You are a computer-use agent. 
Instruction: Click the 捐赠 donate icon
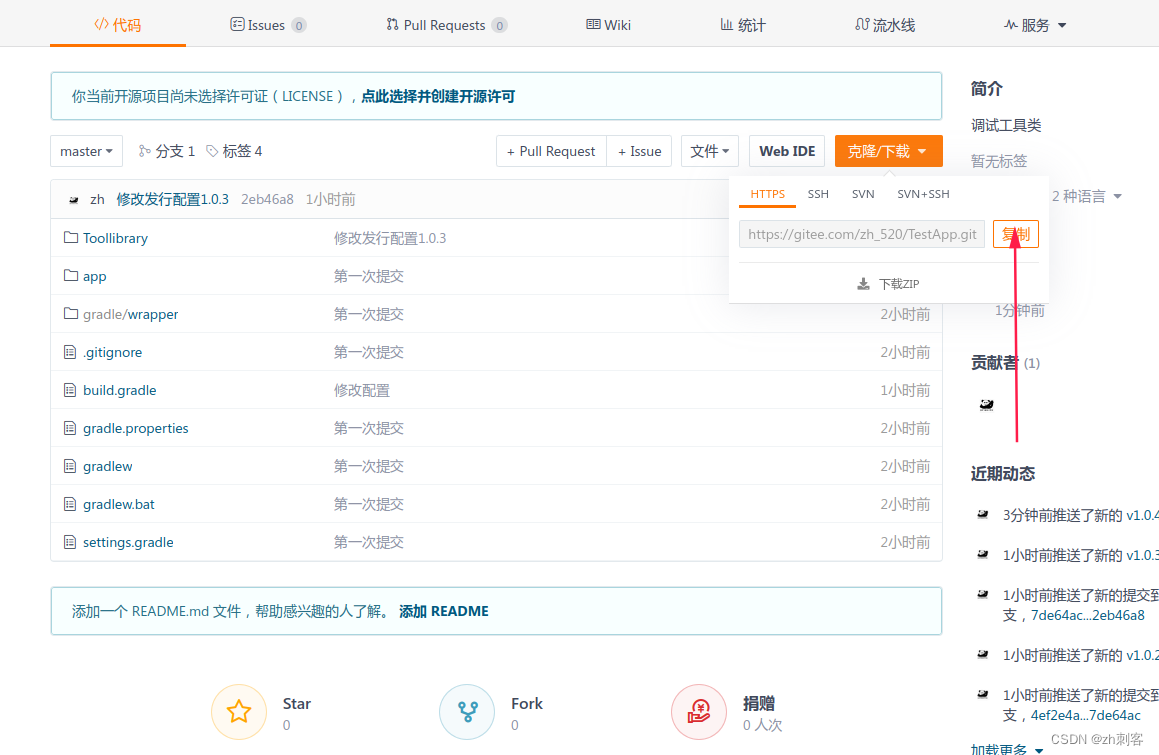[x=698, y=711]
